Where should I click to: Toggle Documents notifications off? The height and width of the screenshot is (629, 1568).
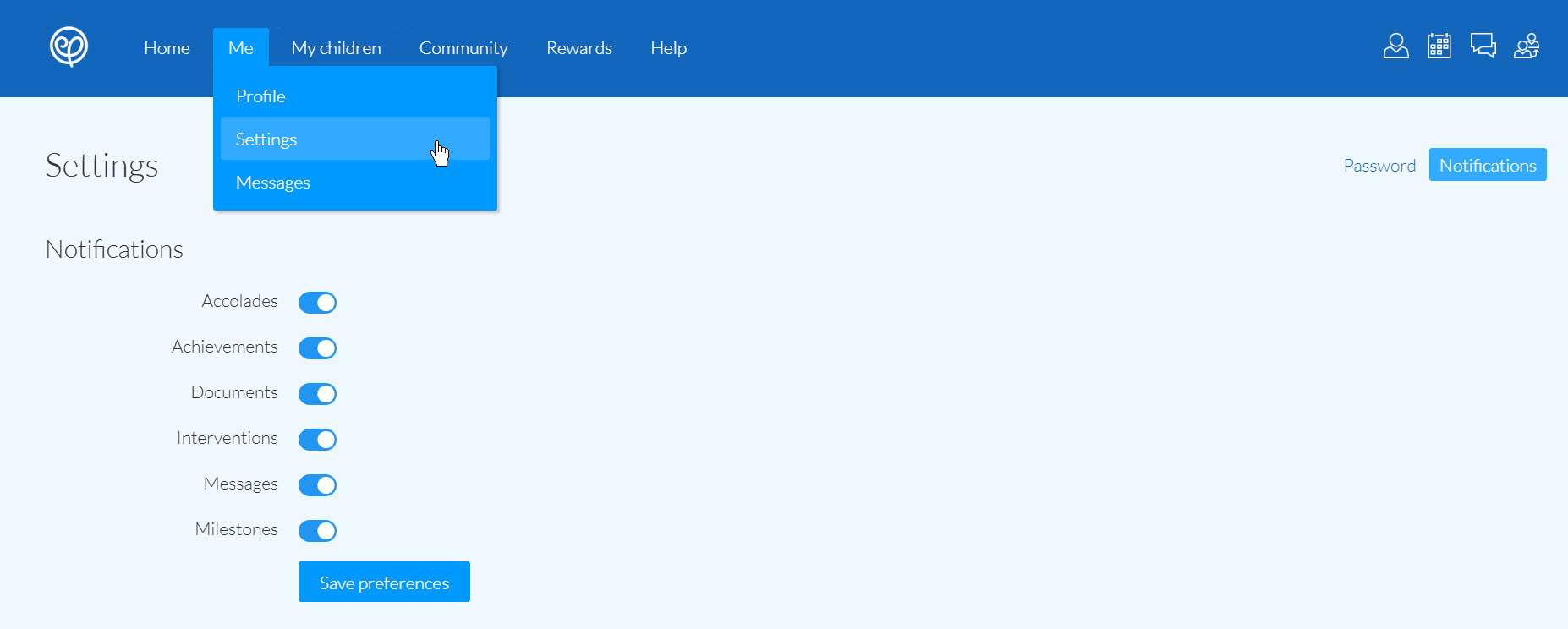[x=318, y=394]
